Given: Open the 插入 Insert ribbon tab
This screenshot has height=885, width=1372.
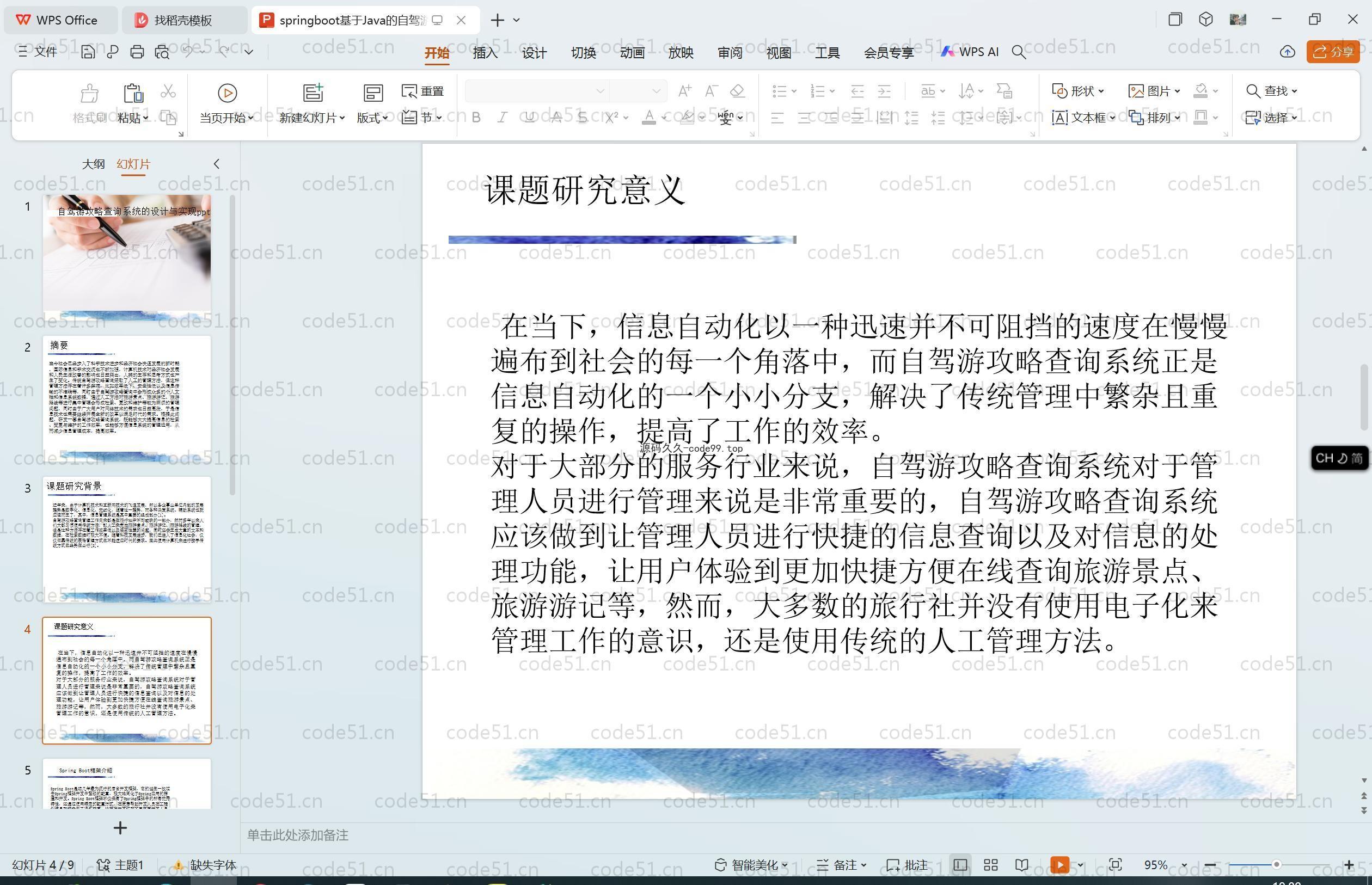Looking at the screenshot, I should tap(485, 53).
